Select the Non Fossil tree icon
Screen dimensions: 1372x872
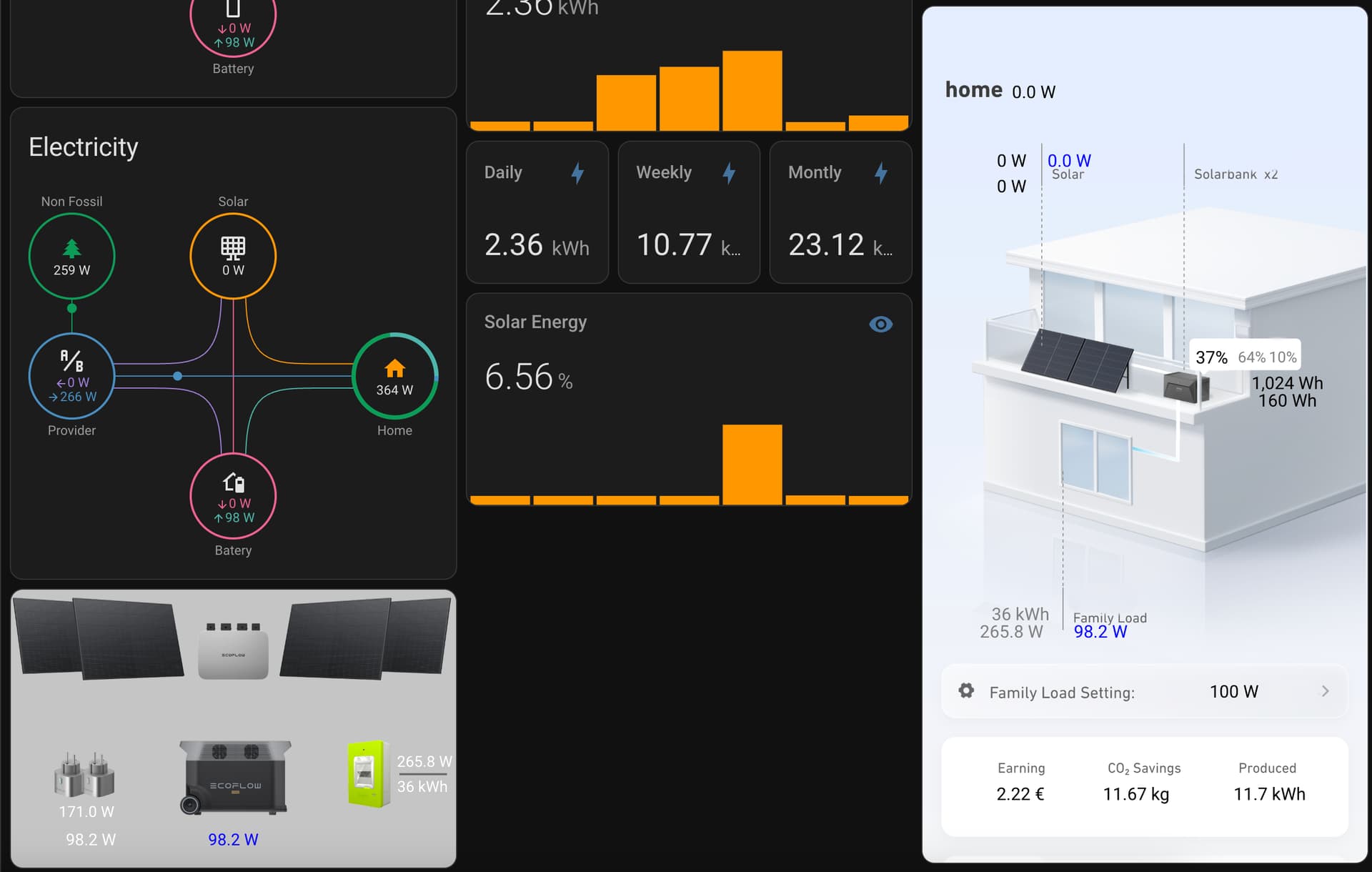click(71, 247)
